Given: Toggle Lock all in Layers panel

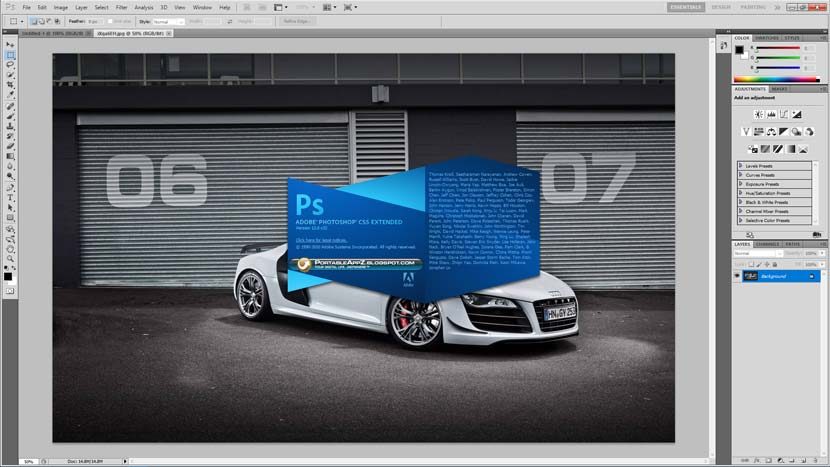Looking at the screenshot, I should (x=775, y=264).
